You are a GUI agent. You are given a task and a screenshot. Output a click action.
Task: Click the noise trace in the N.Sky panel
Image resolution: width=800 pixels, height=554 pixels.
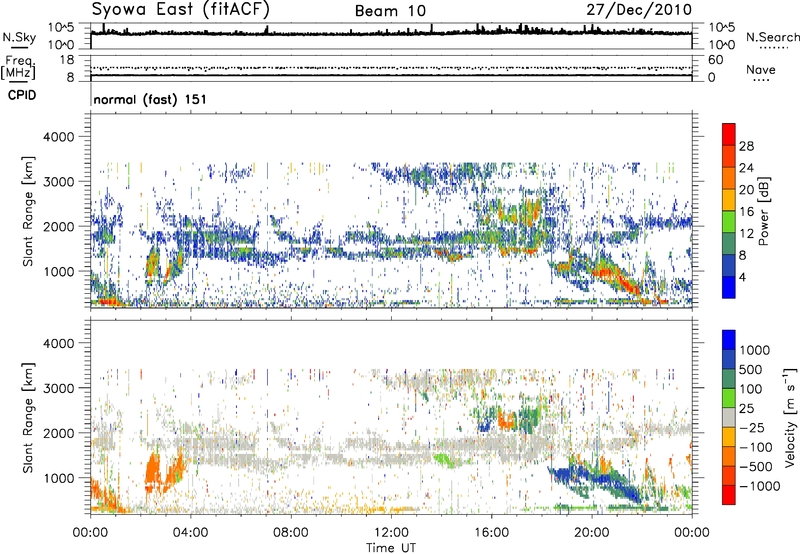coord(391,33)
